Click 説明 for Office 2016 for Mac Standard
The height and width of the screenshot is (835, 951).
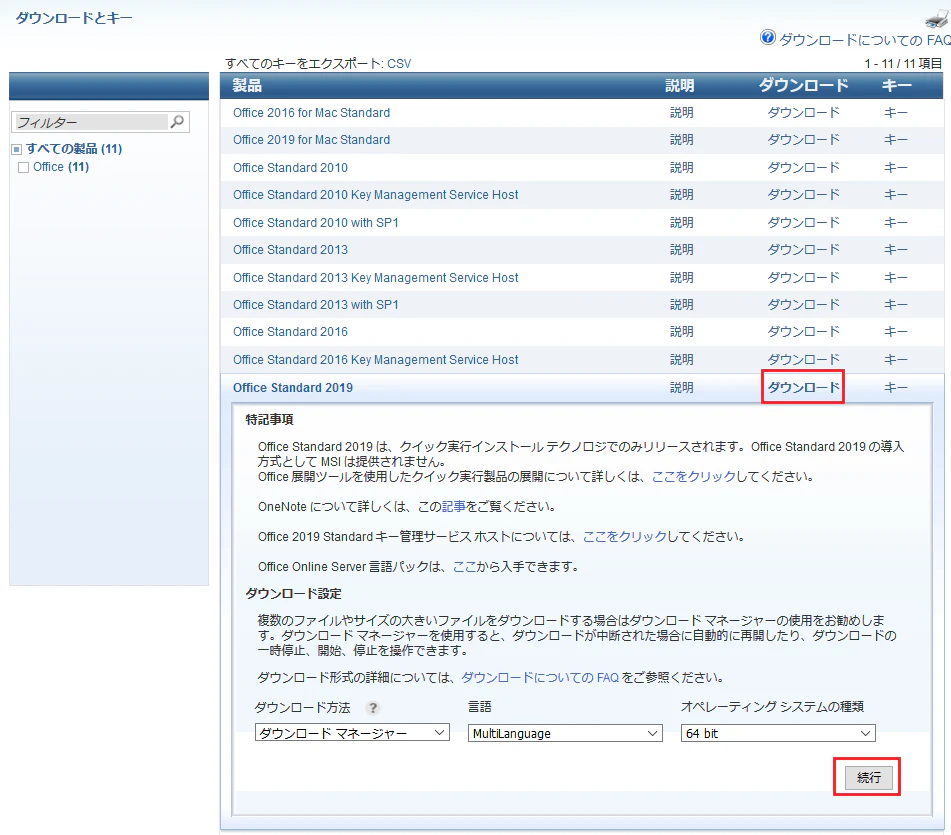click(x=681, y=113)
